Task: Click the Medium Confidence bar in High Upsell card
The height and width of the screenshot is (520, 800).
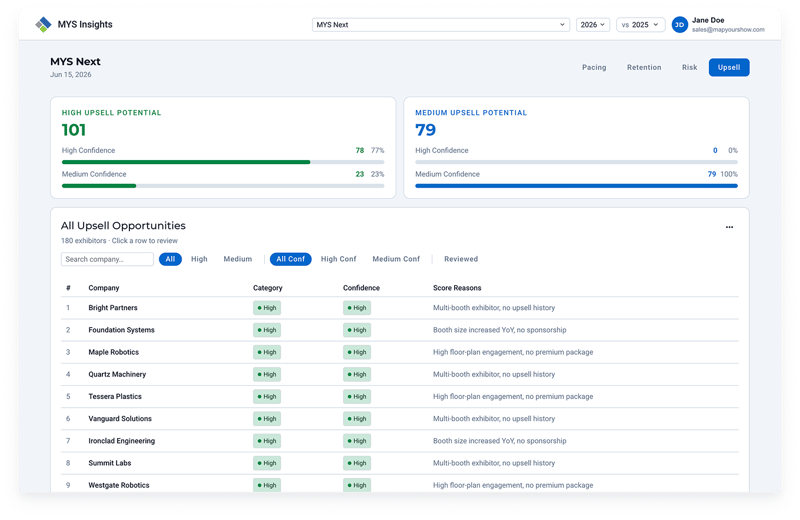Action: [x=223, y=186]
